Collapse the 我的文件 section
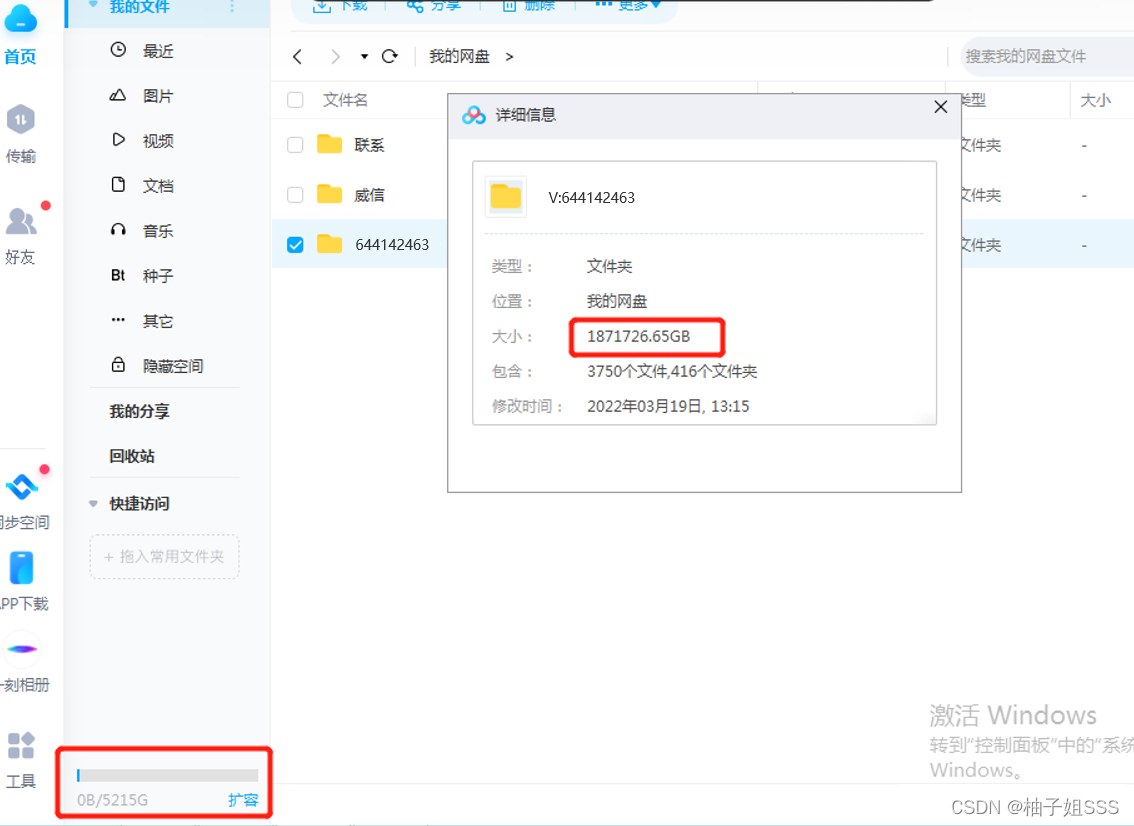This screenshot has height=826, width=1134. (93, 4)
